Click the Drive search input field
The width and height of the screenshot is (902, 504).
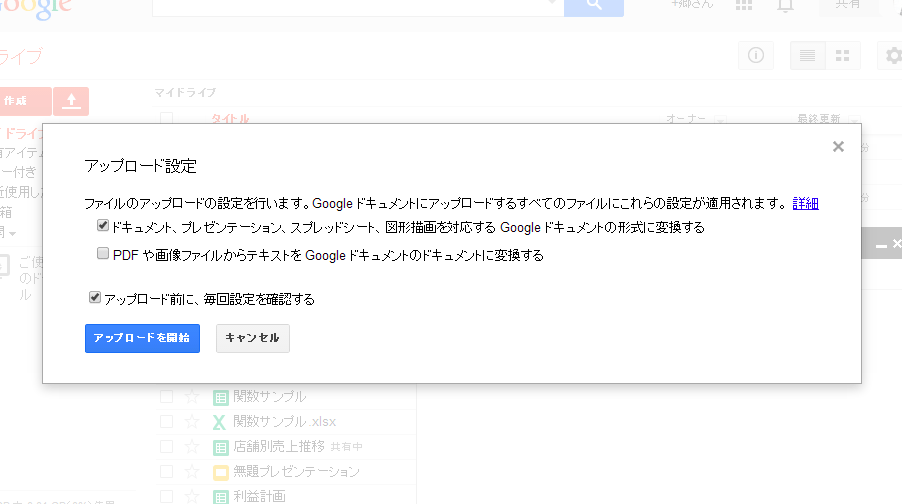[x=358, y=6]
